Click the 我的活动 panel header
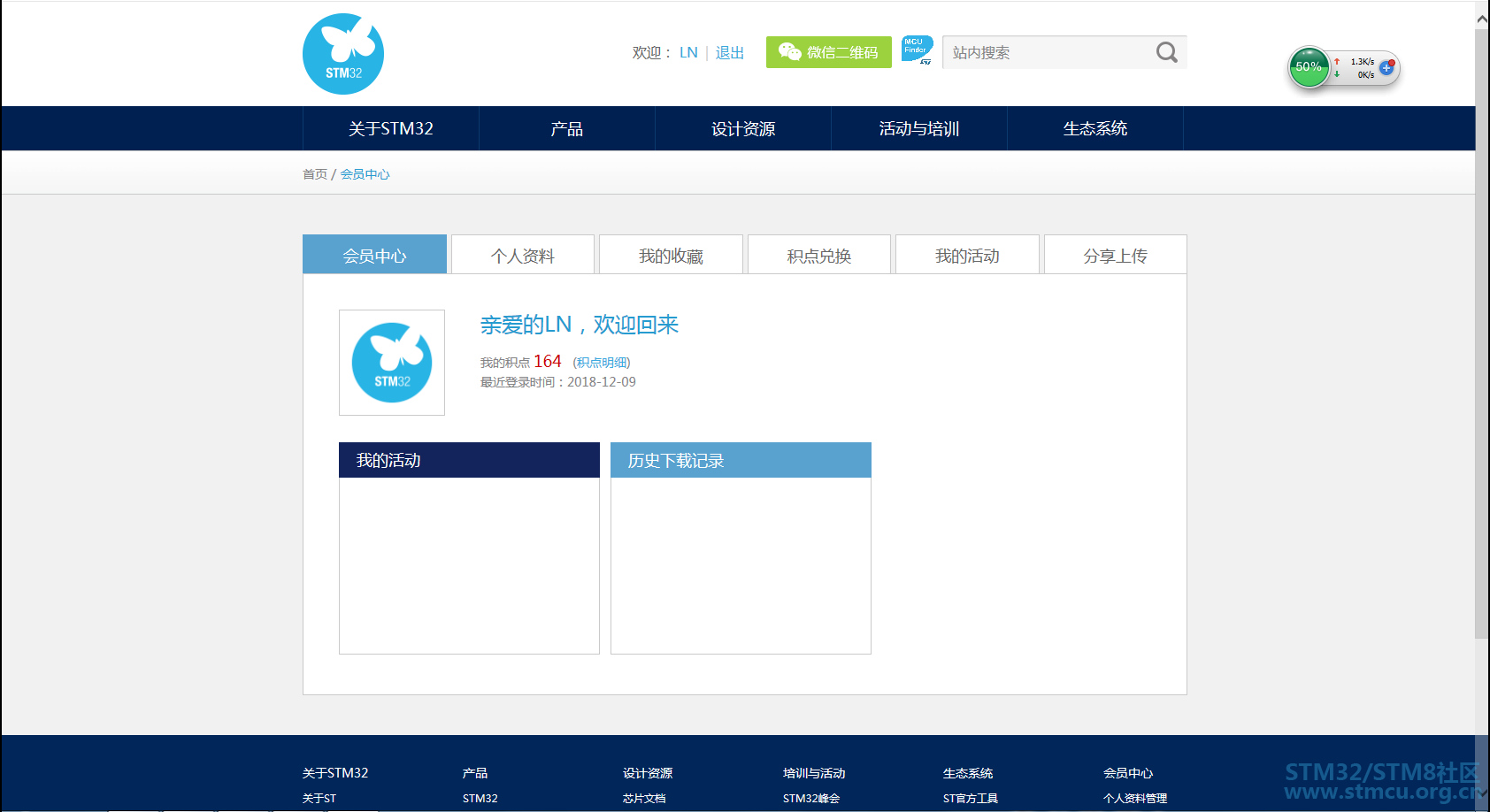The image size is (1490, 812). click(x=469, y=460)
